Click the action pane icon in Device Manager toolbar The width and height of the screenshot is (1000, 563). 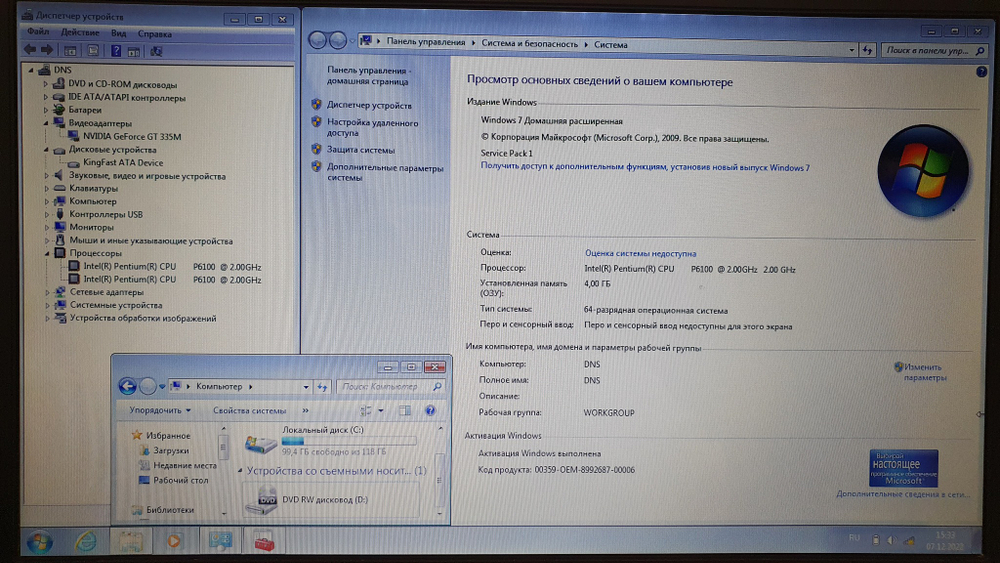134,52
